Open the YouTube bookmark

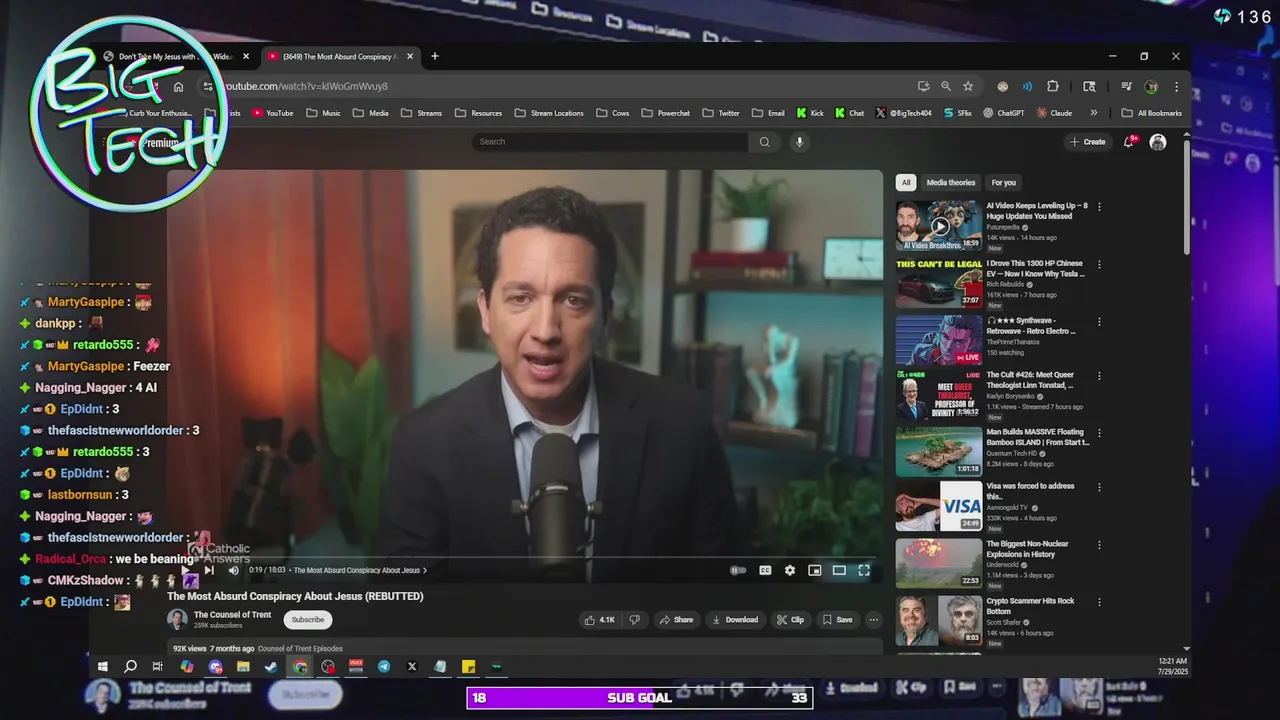coord(272,113)
